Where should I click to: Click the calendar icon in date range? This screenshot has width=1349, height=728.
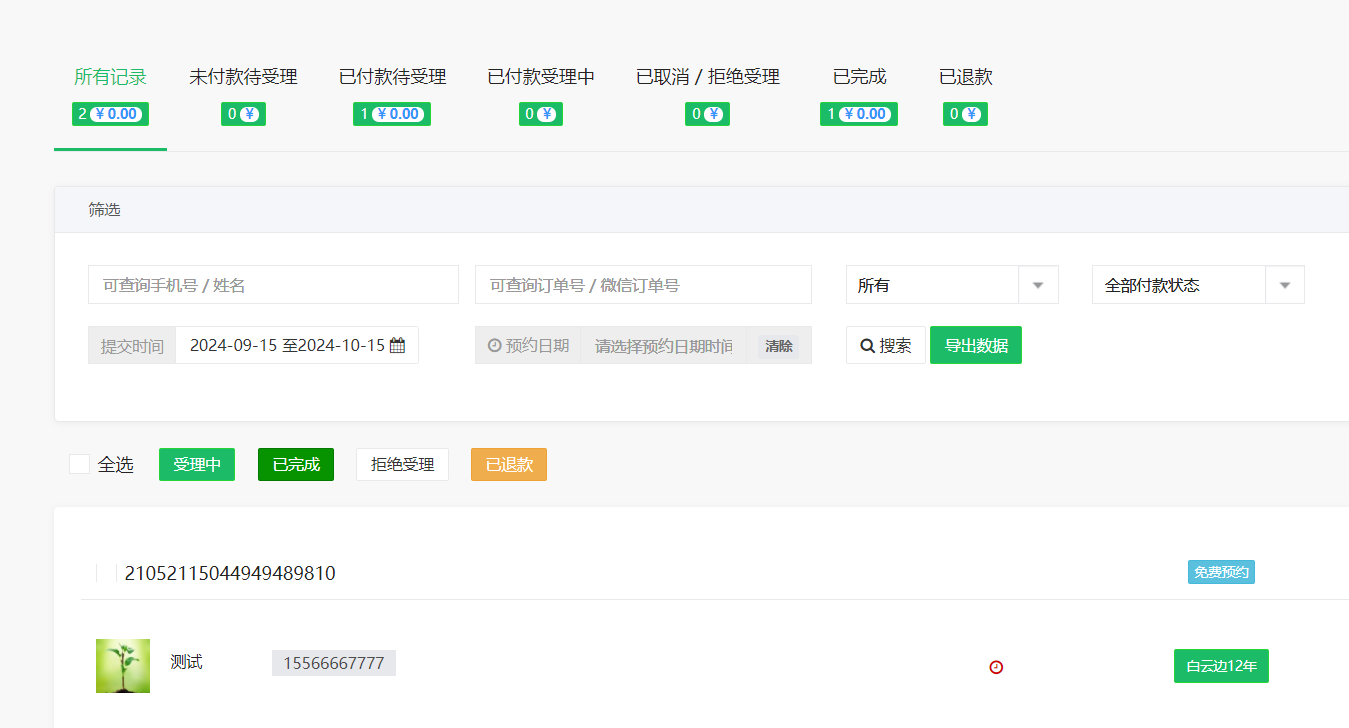(397, 345)
